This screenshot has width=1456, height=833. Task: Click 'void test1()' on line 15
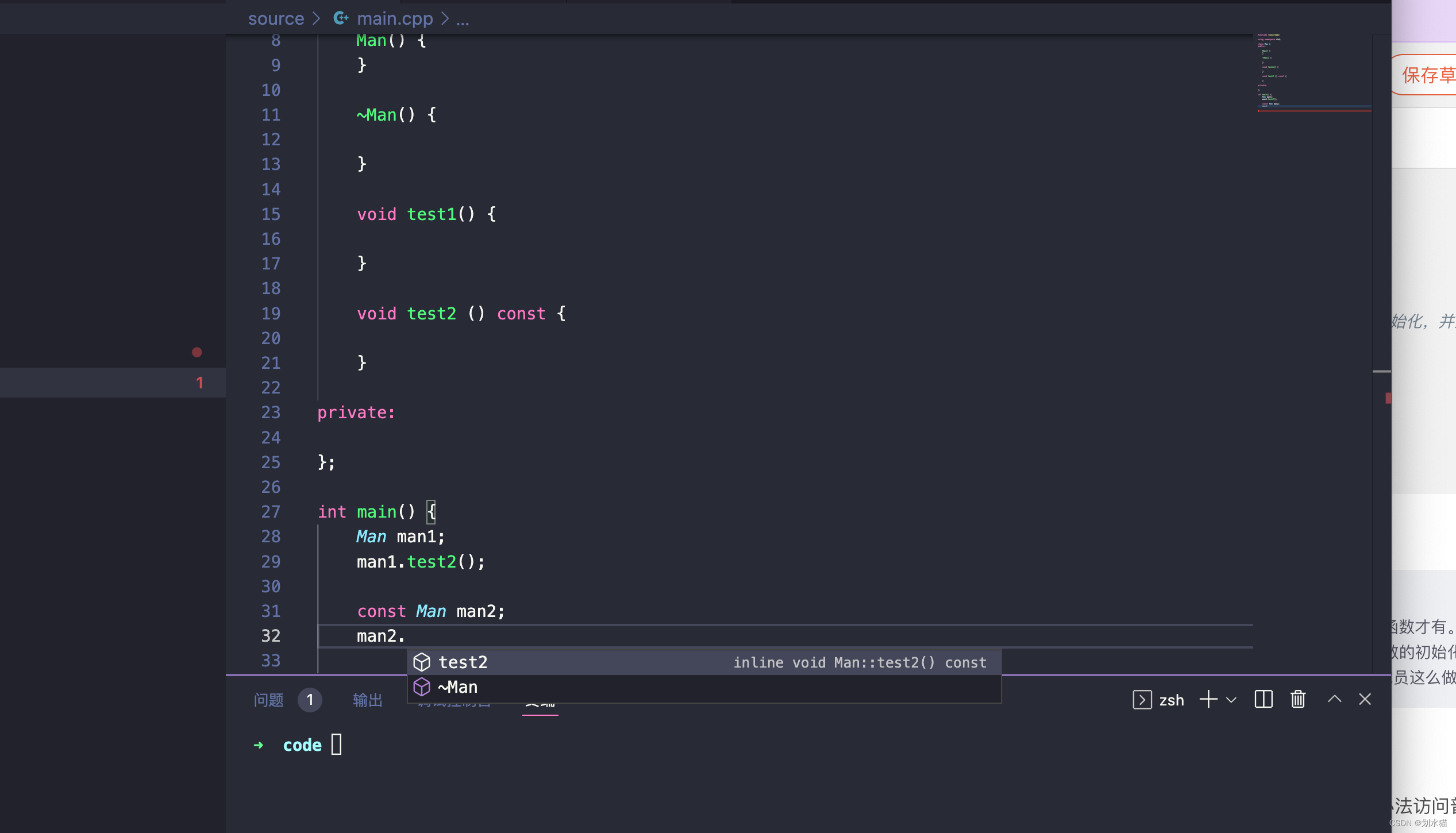coord(416,214)
